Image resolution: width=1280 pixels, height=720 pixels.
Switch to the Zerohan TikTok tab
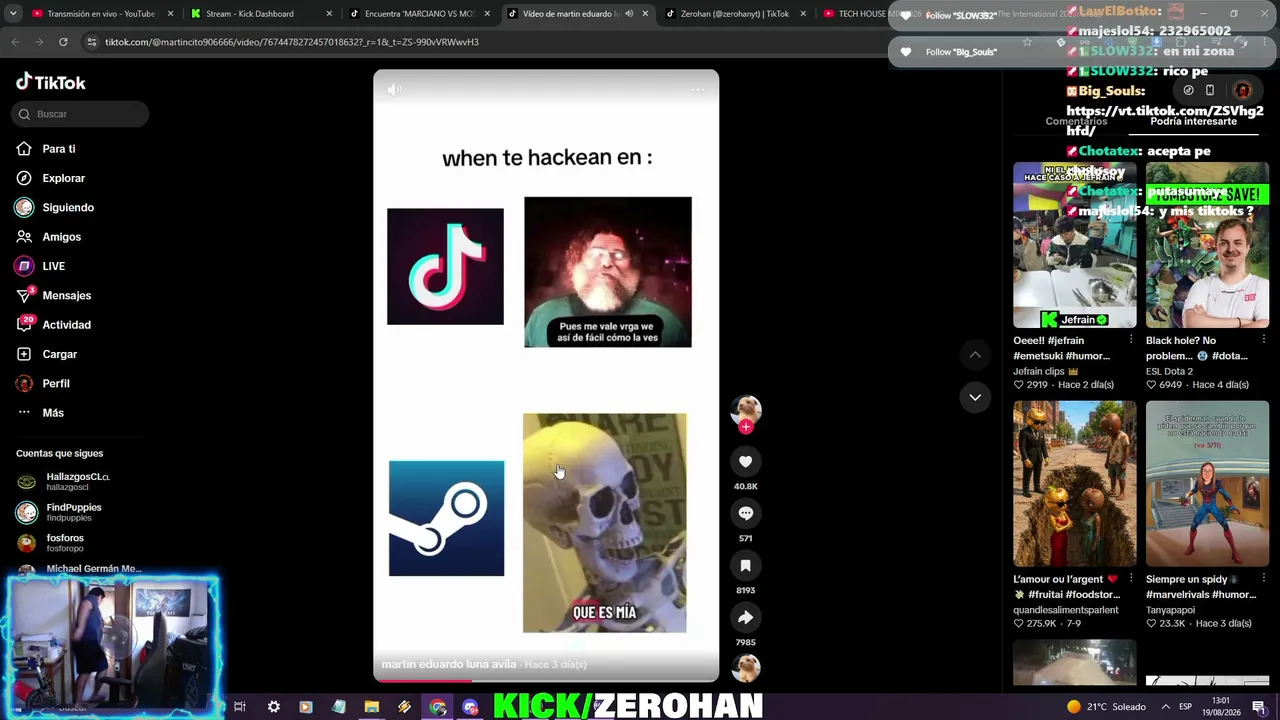(x=735, y=14)
